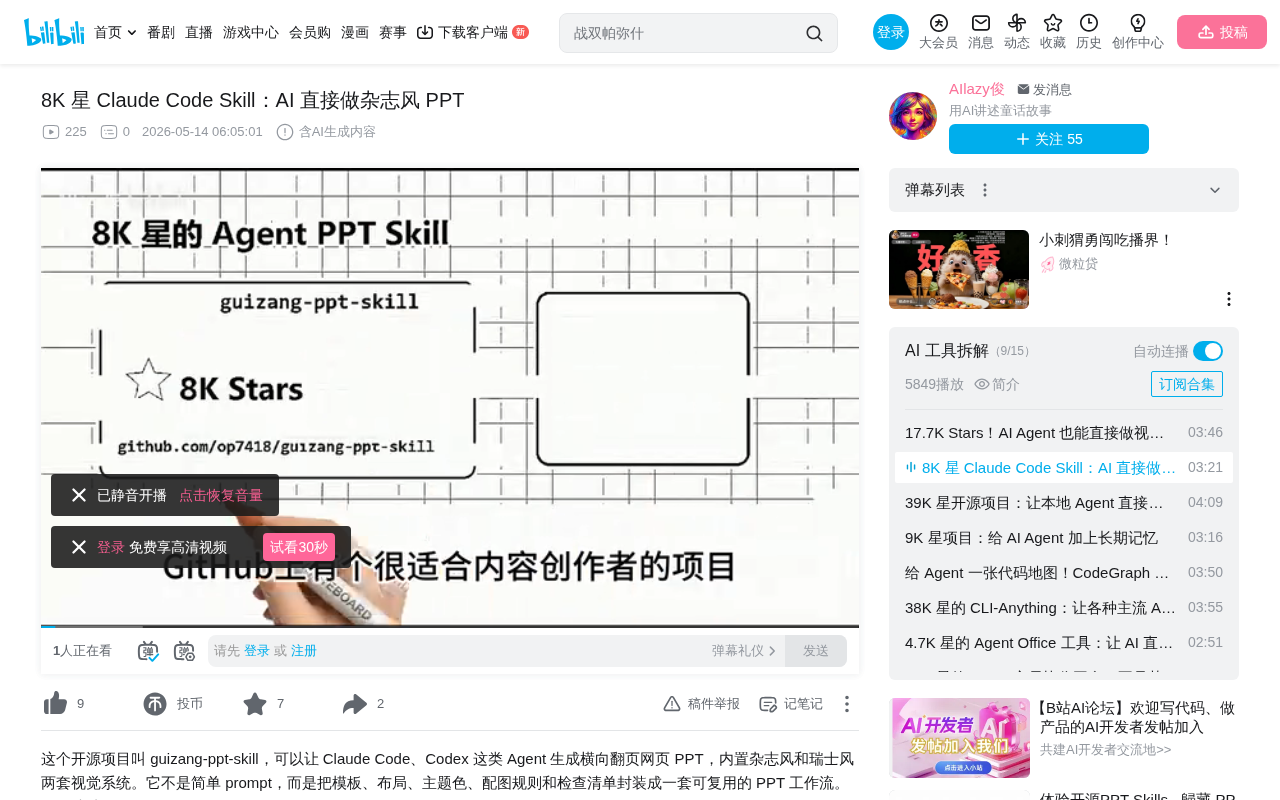Click 注册 link in danmaku input

(304, 651)
